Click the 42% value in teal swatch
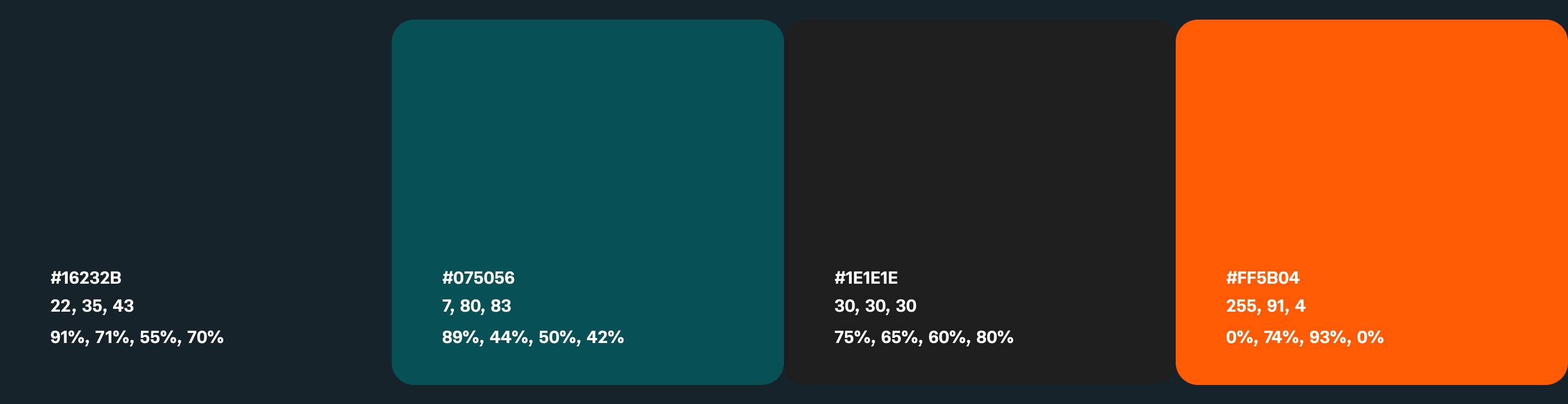Image resolution: width=1568 pixels, height=404 pixels. coord(605,337)
